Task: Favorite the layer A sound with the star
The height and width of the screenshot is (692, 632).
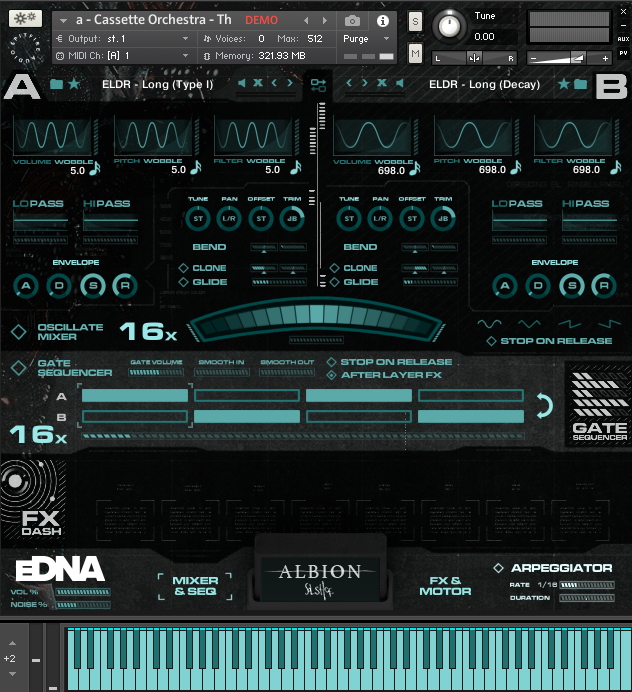Action: [x=74, y=83]
